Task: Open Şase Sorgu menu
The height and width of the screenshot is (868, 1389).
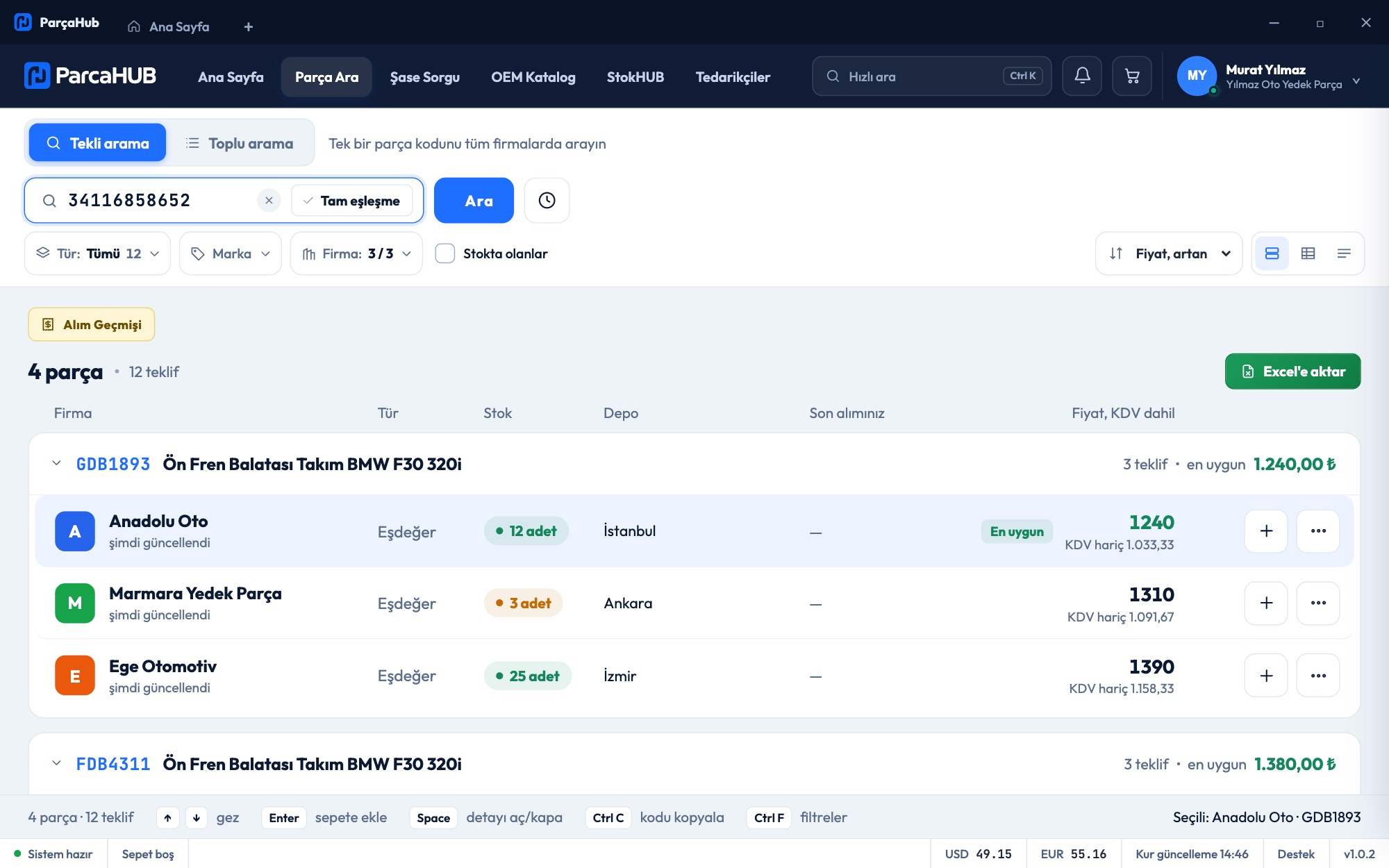Action: click(x=425, y=77)
